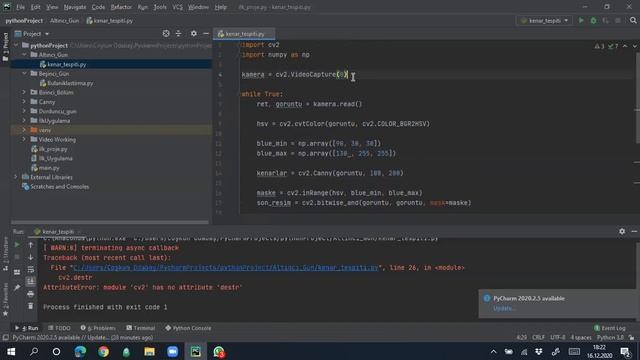The height and width of the screenshot is (360, 640).
Task: Open Chrome from taskbar
Action: pyautogui.click(x=103, y=351)
